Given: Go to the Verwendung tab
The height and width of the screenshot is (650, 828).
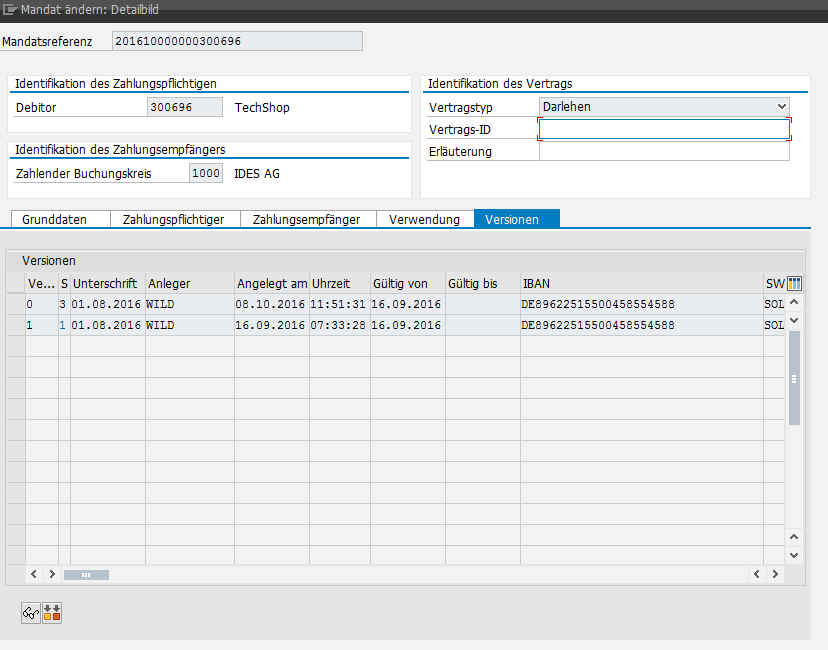Looking at the screenshot, I should tap(424, 219).
